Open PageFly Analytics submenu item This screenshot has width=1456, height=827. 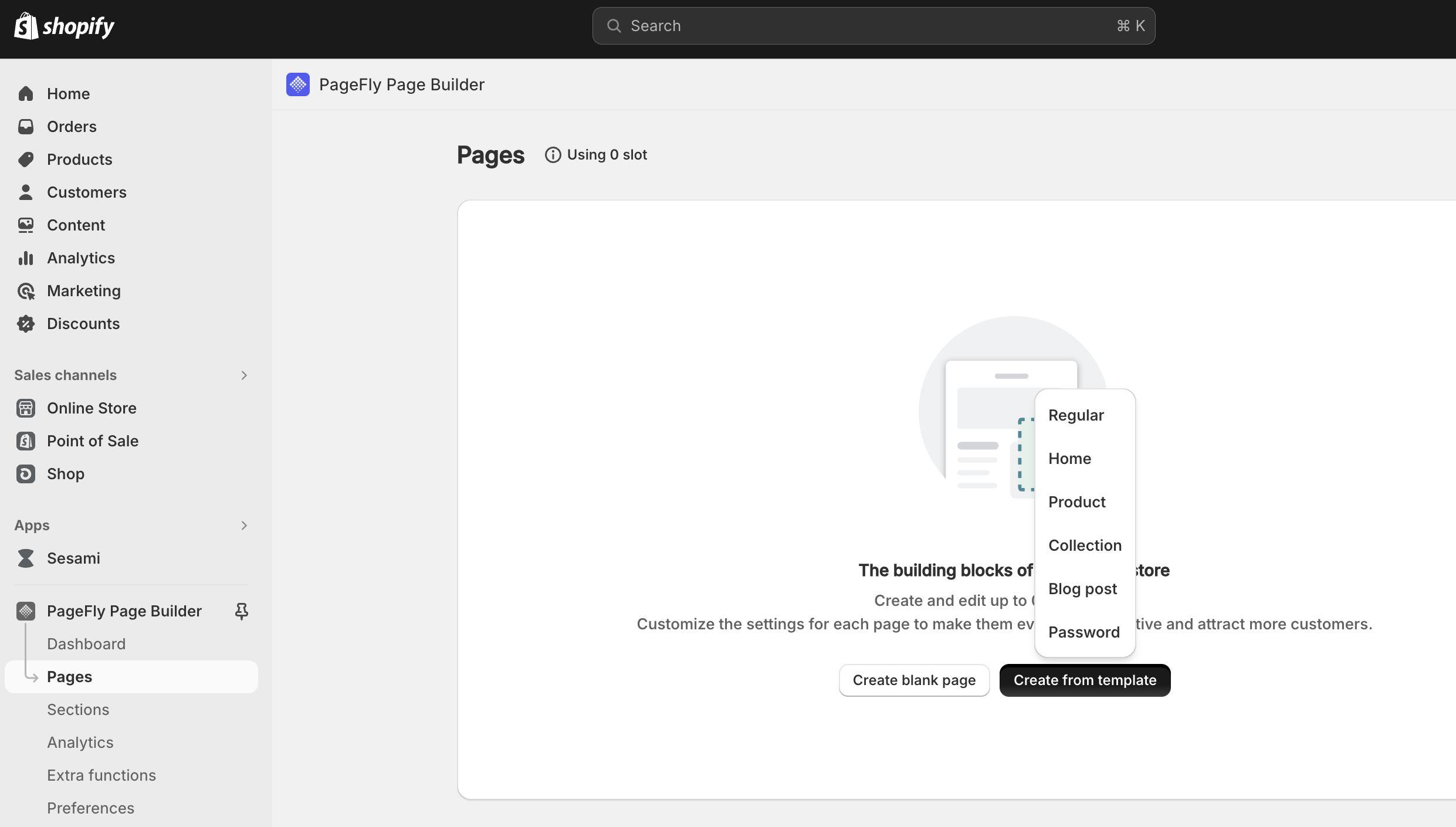pos(80,743)
